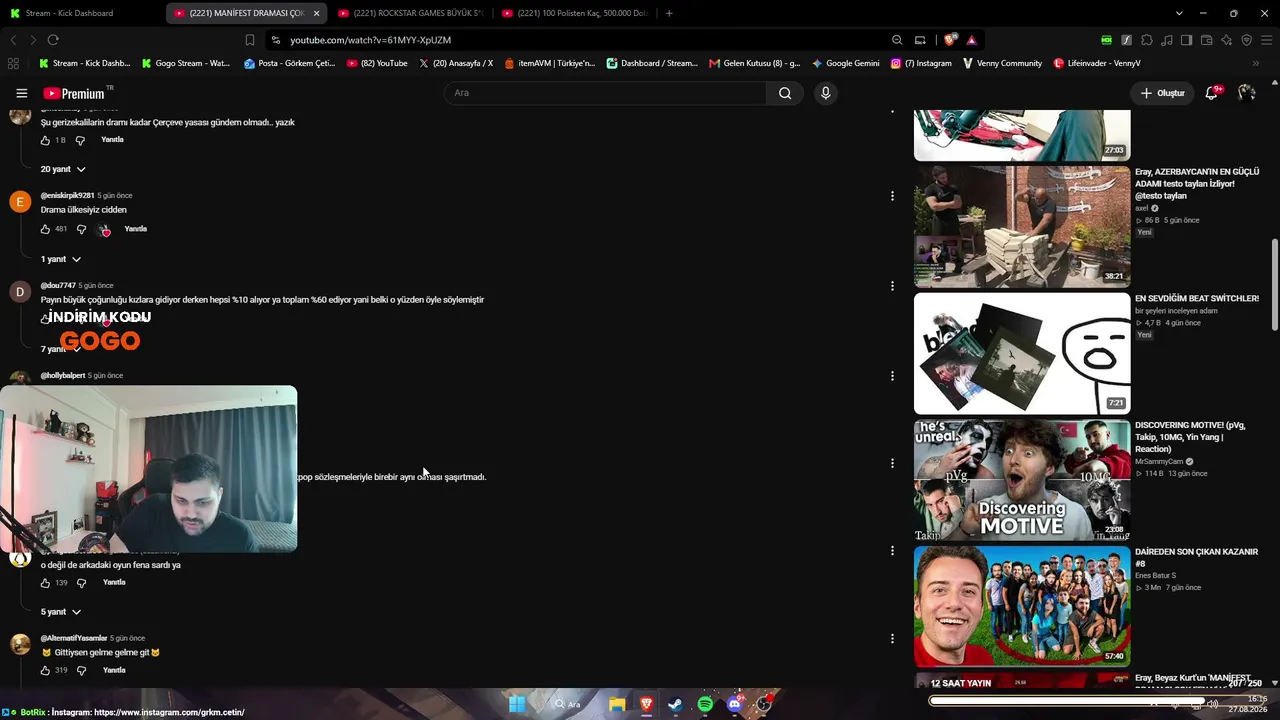Open a new browser tab
Image resolution: width=1280 pixels, height=720 pixels.
[x=669, y=13]
